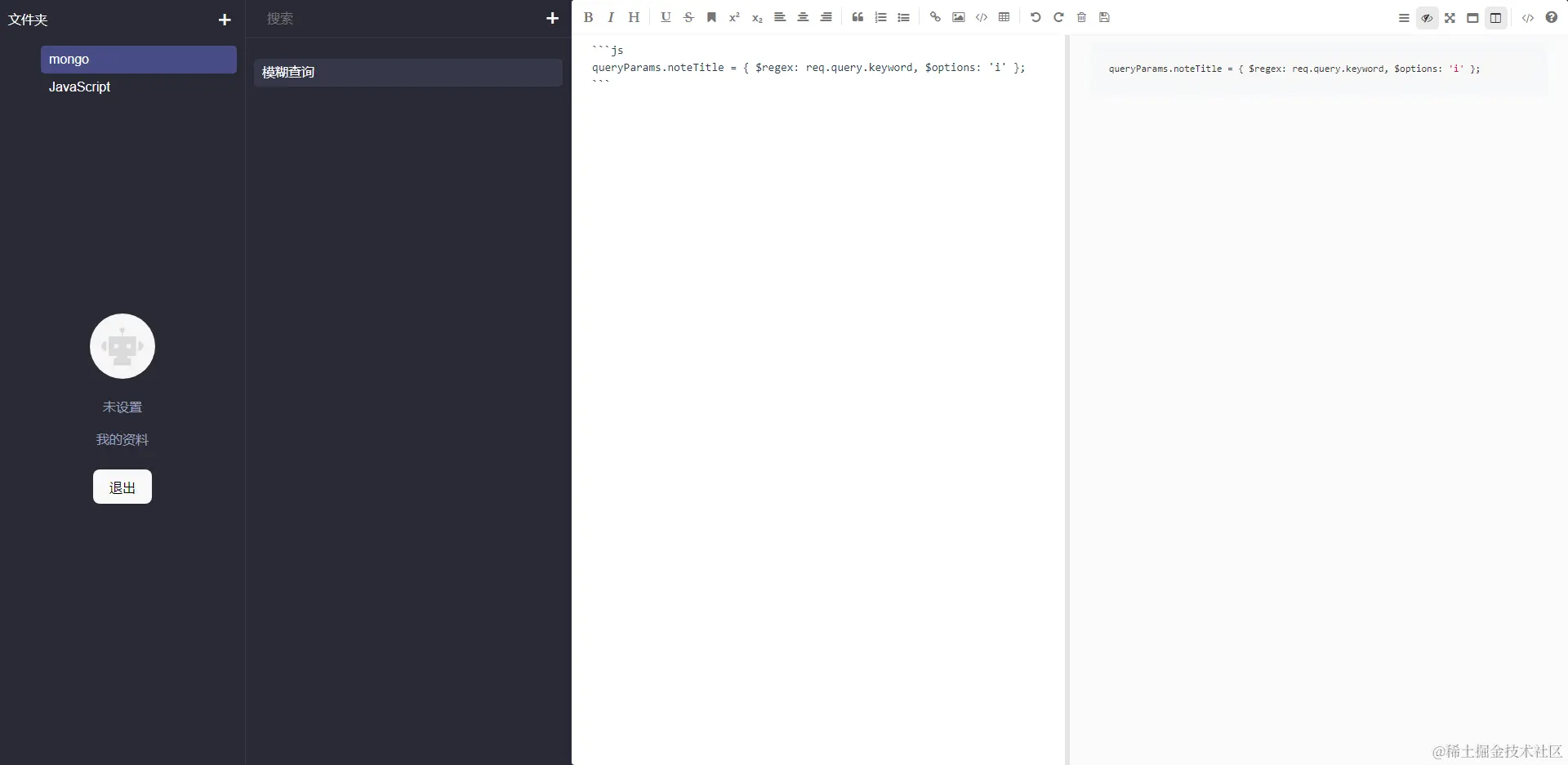Open the JavaScript folder

coord(139,87)
